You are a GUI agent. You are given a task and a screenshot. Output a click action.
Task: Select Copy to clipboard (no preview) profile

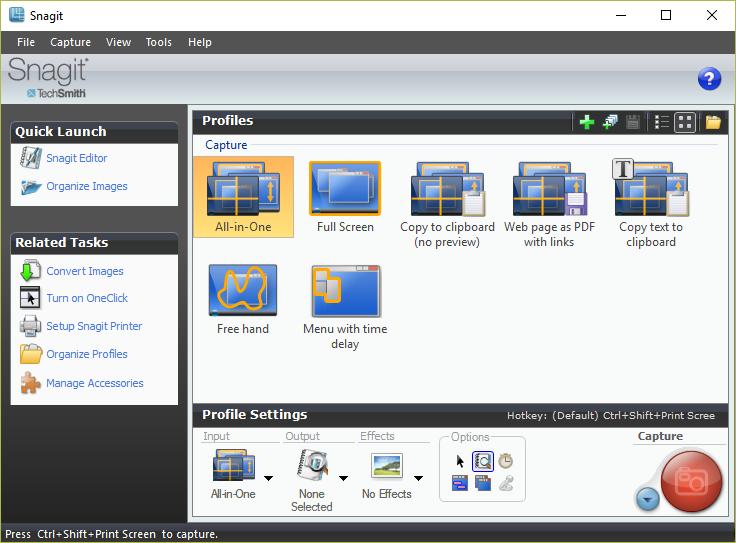click(x=447, y=204)
